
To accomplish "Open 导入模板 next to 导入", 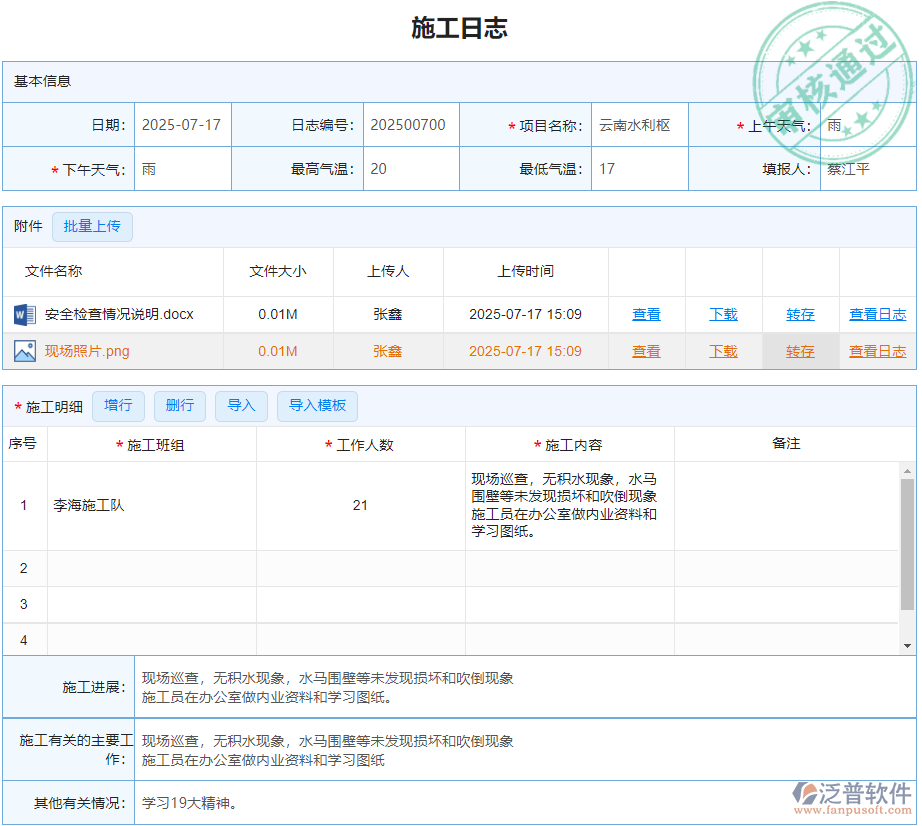I will pyautogui.click(x=317, y=406).
